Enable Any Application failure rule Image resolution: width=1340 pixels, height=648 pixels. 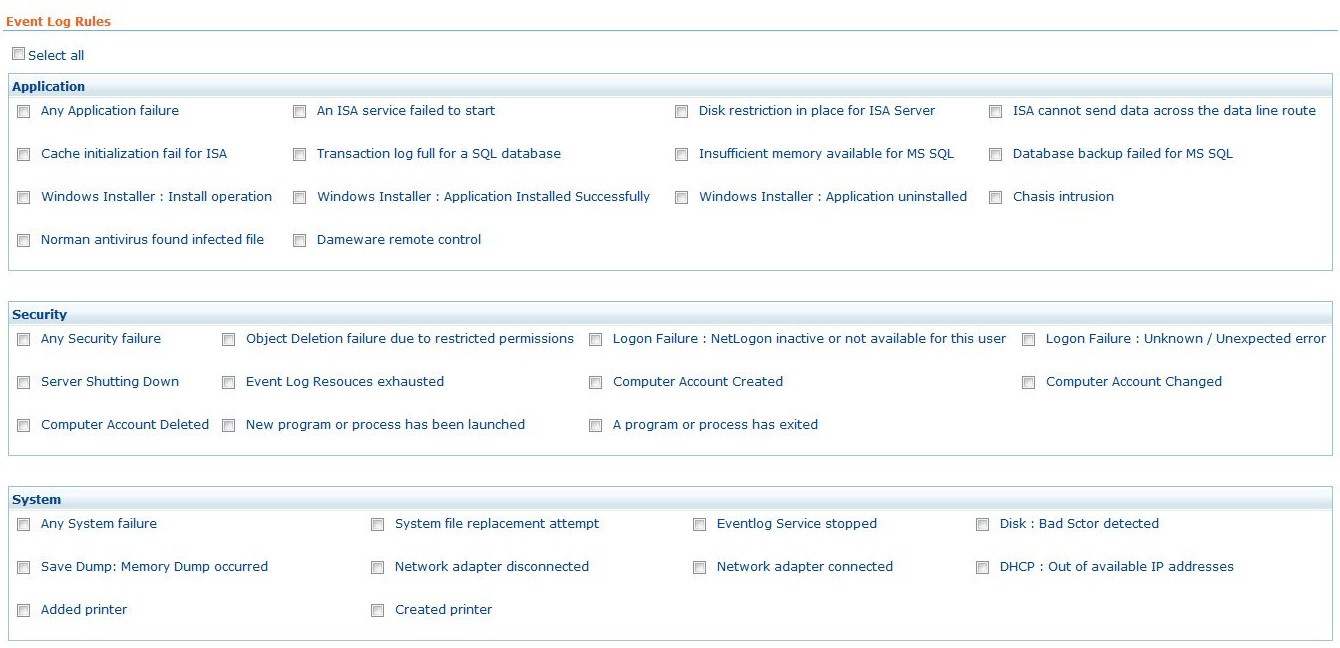24,112
